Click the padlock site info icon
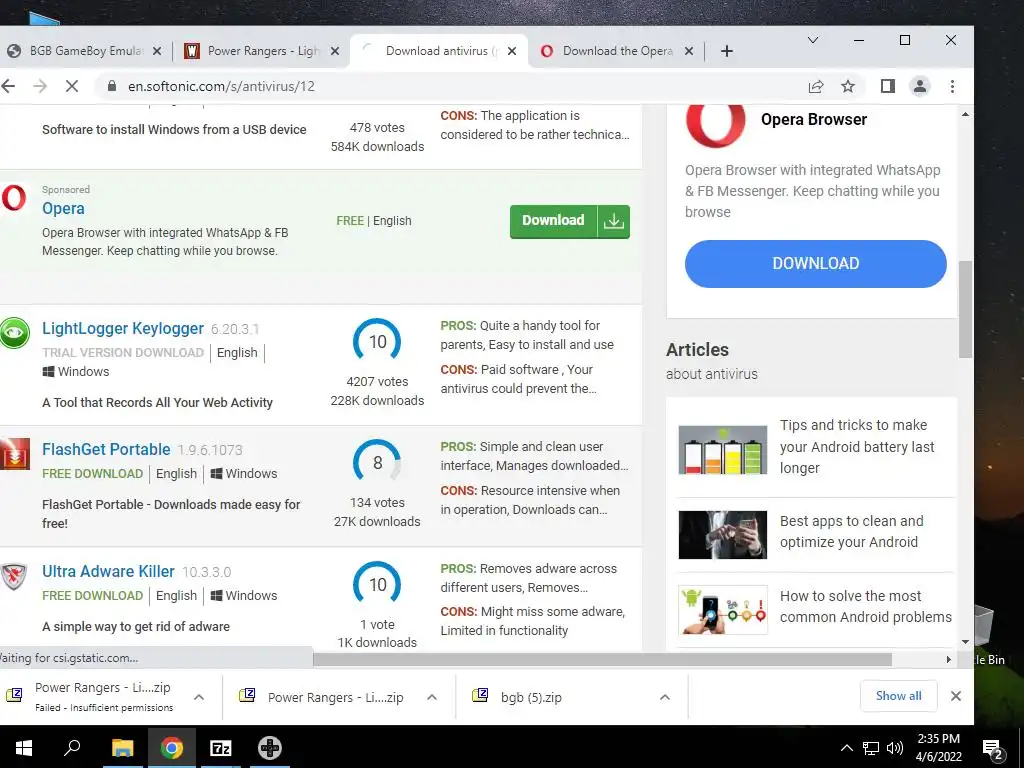1024x768 pixels. 112,86
